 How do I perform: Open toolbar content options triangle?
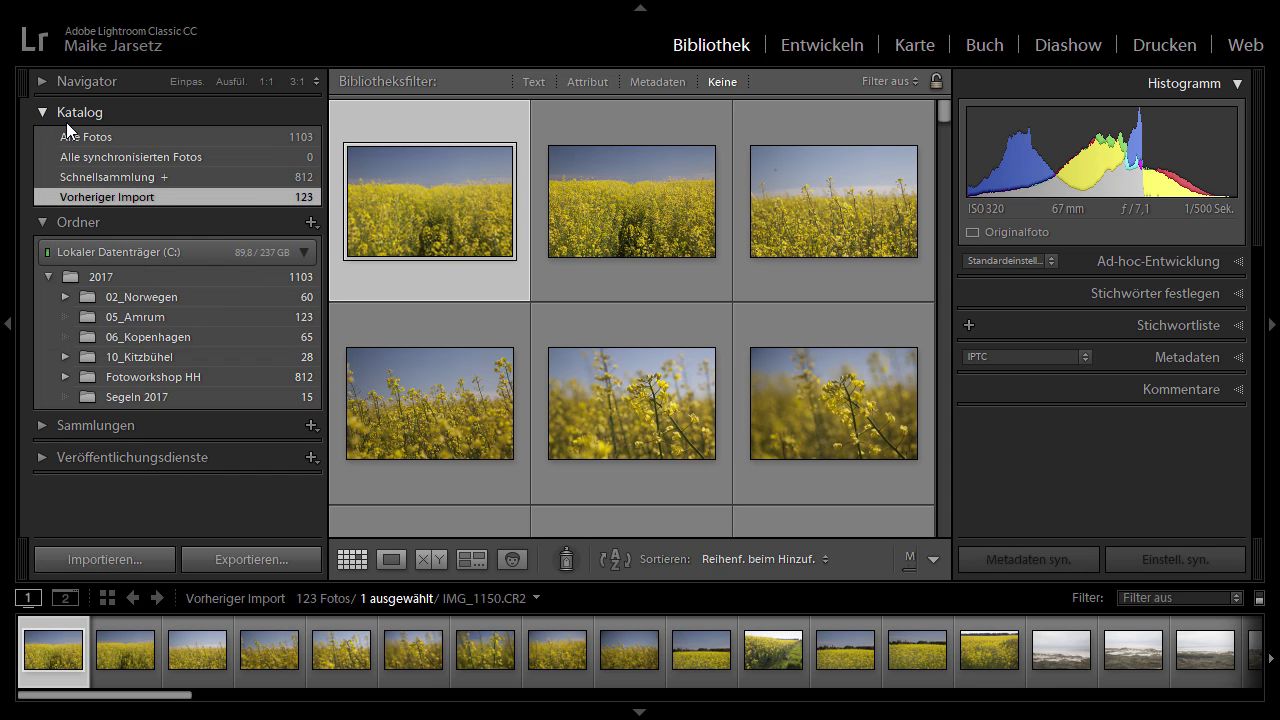click(933, 560)
